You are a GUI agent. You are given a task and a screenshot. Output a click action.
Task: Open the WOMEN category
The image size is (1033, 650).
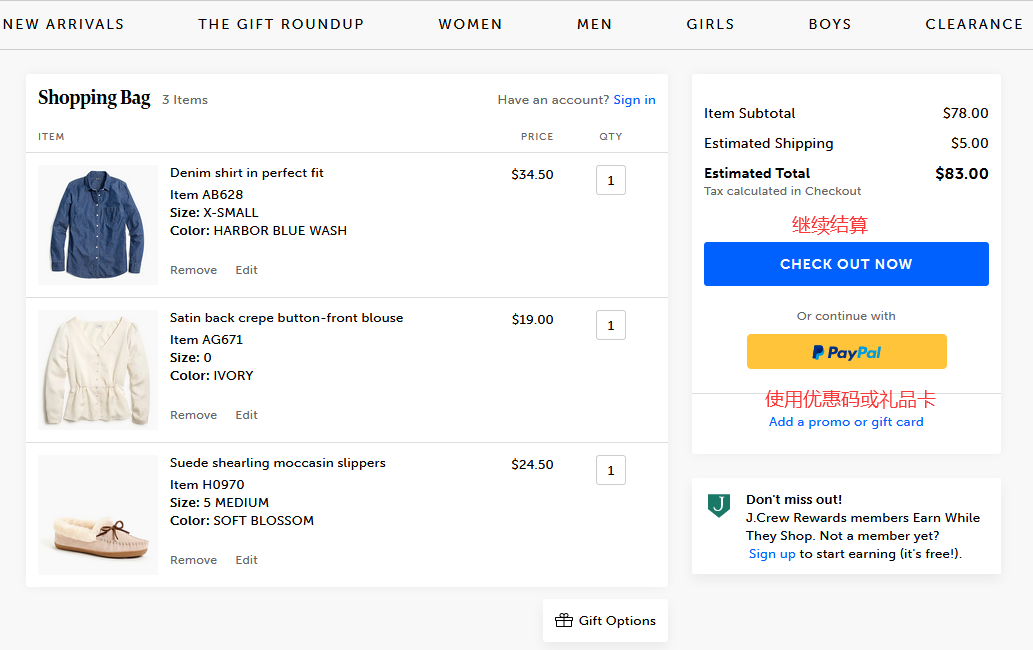click(x=470, y=24)
